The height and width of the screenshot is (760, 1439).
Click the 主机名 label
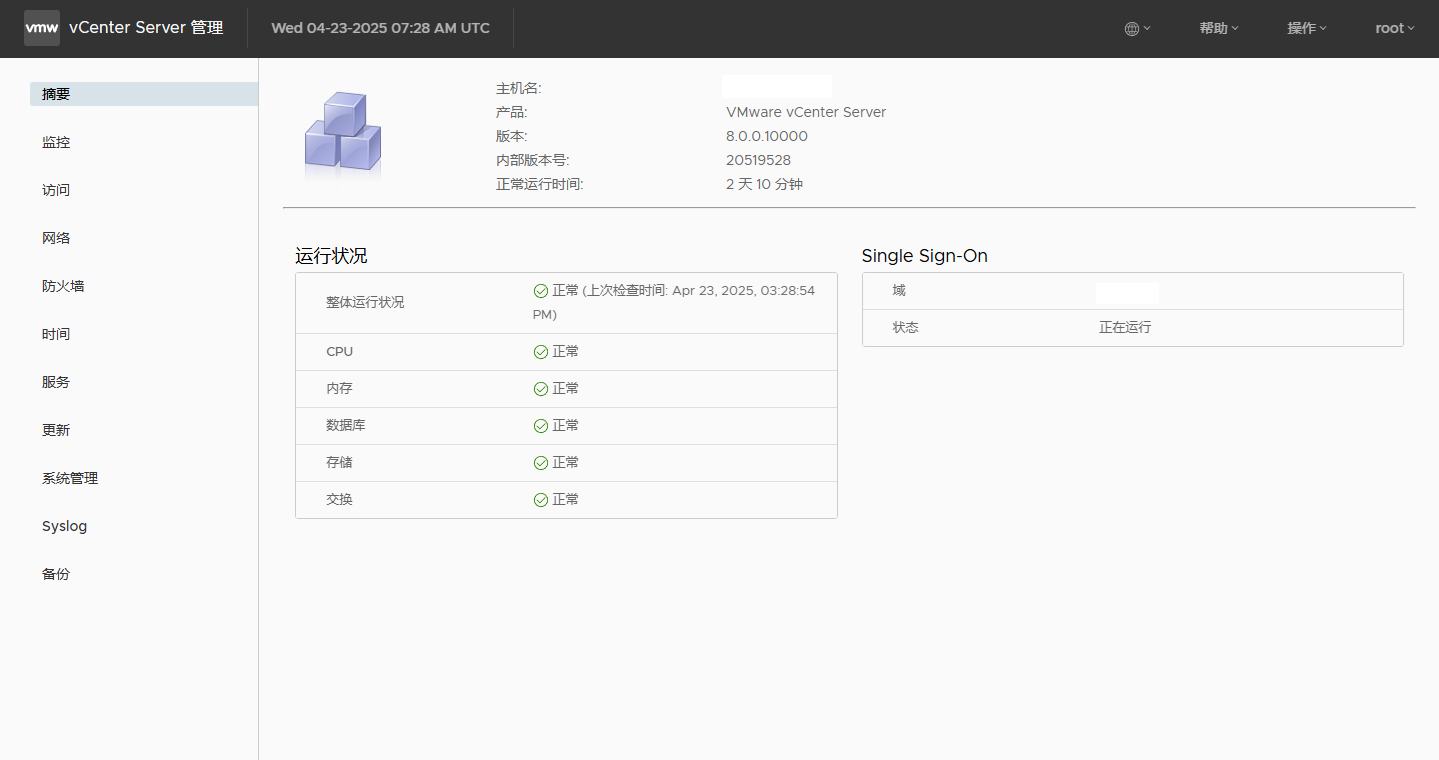519,88
